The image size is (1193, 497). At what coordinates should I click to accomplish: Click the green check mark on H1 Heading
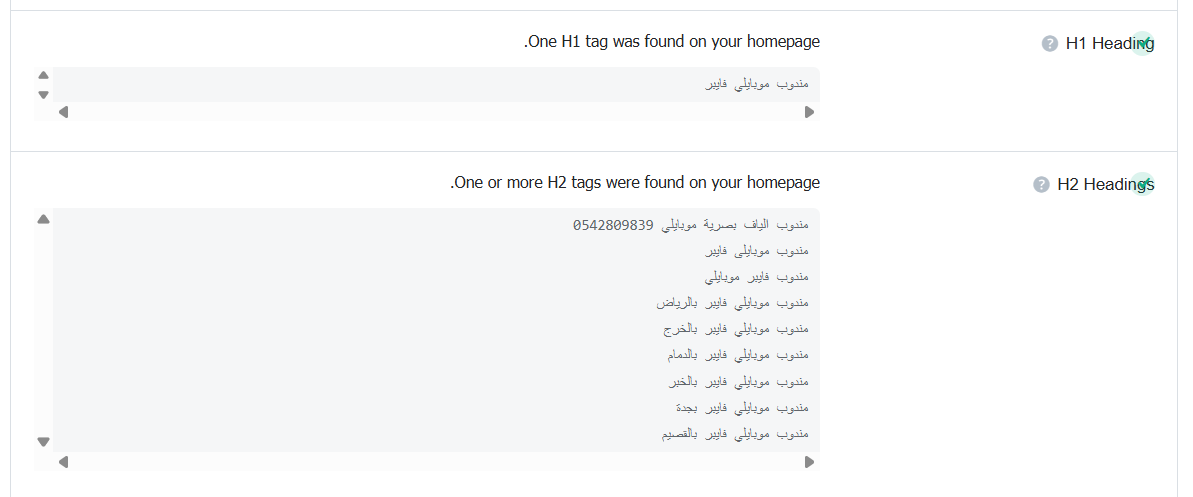[x=1142, y=43]
